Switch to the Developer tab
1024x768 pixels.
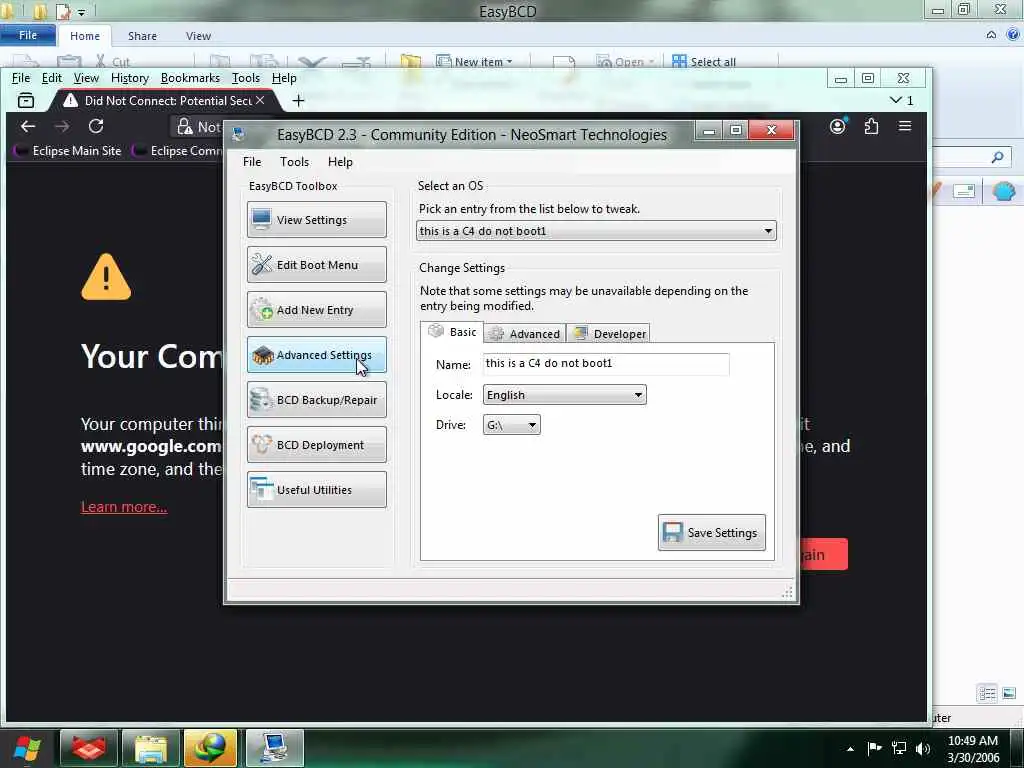click(609, 334)
